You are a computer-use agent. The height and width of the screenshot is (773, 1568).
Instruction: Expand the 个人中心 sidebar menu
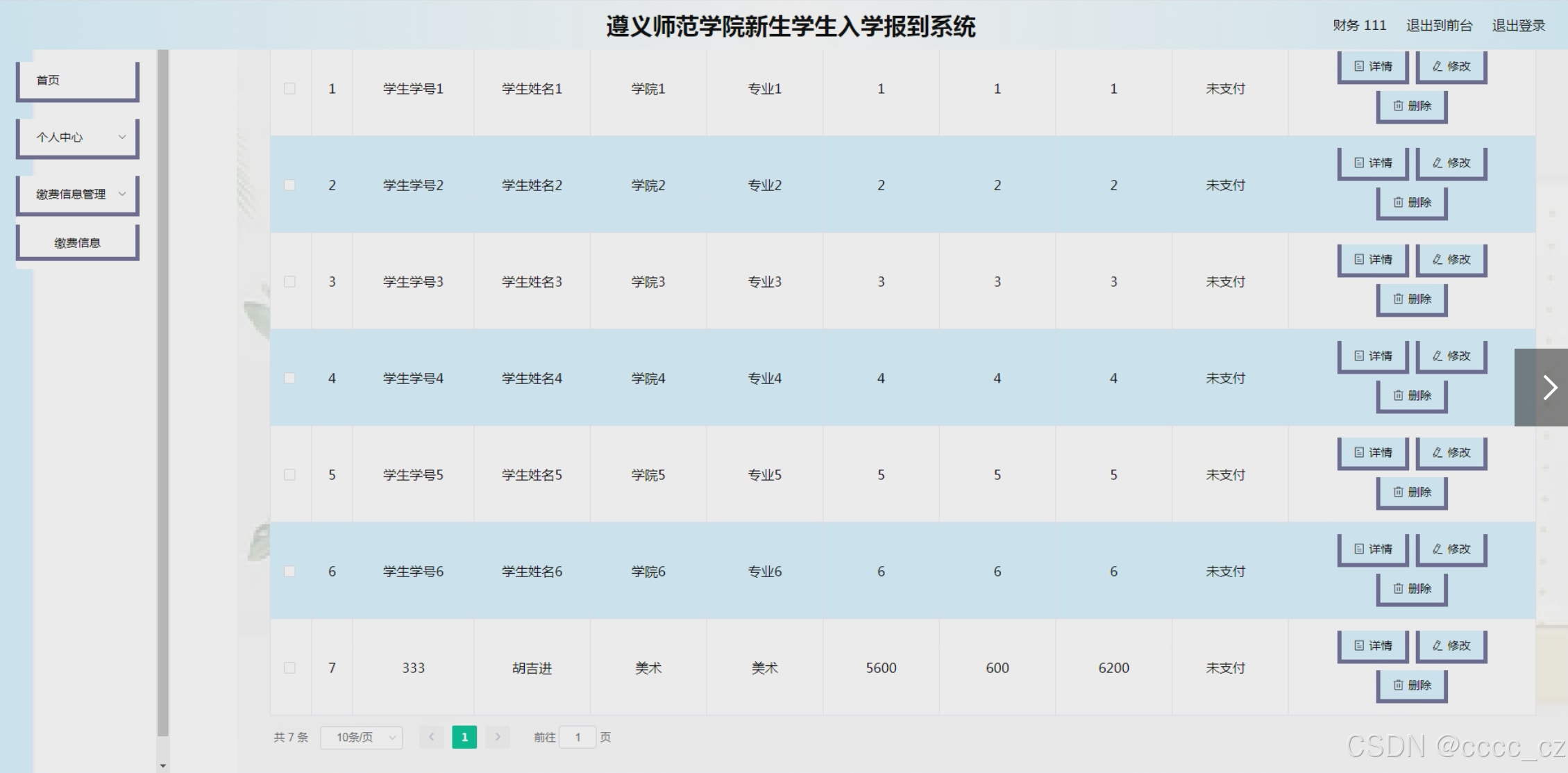(x=78, y=138)
